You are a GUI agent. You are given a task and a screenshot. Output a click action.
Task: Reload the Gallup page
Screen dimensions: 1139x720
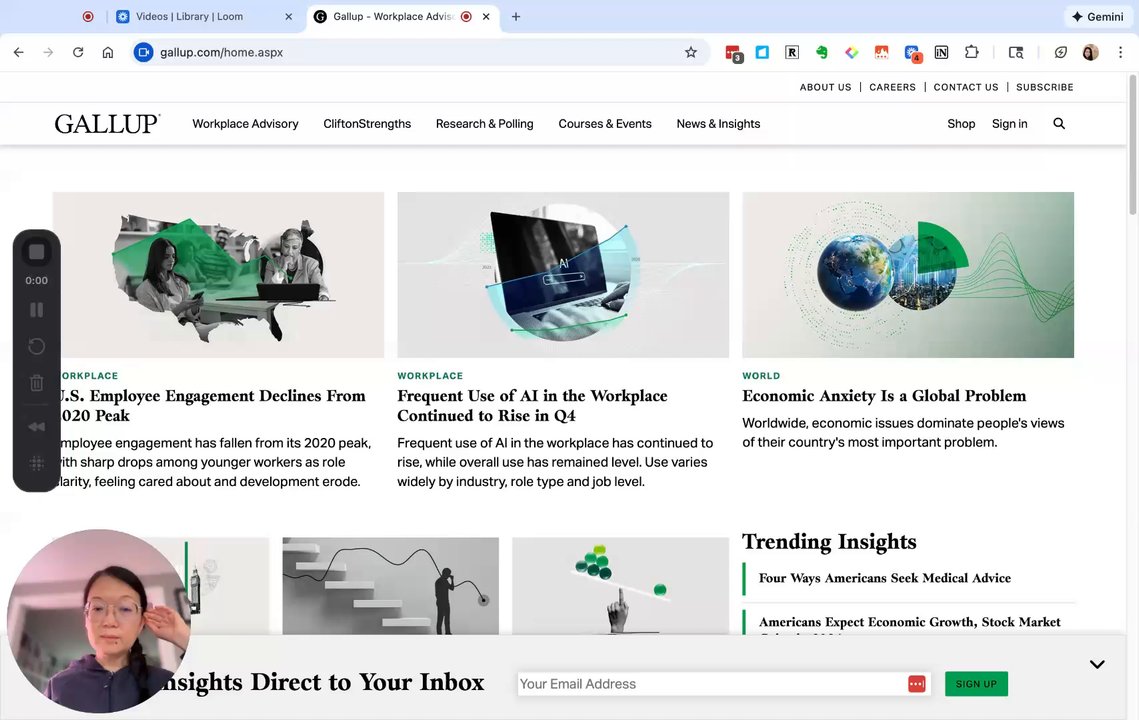(x=78, y=52)
